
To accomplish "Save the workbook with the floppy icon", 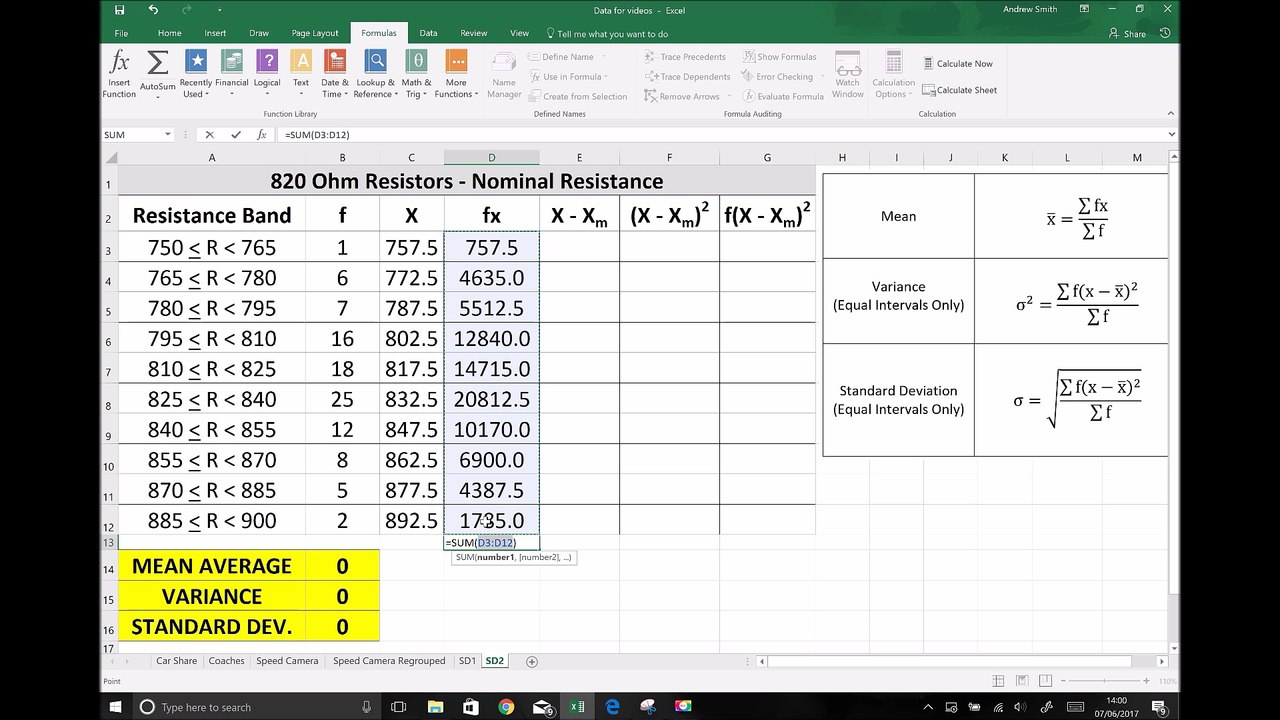I will tap(119, 10).
